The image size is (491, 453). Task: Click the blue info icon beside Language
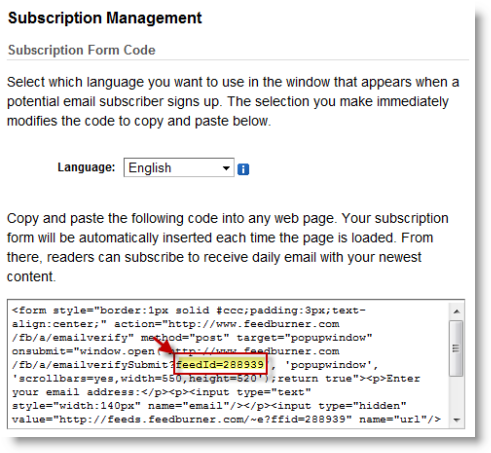tap(243, 169)
